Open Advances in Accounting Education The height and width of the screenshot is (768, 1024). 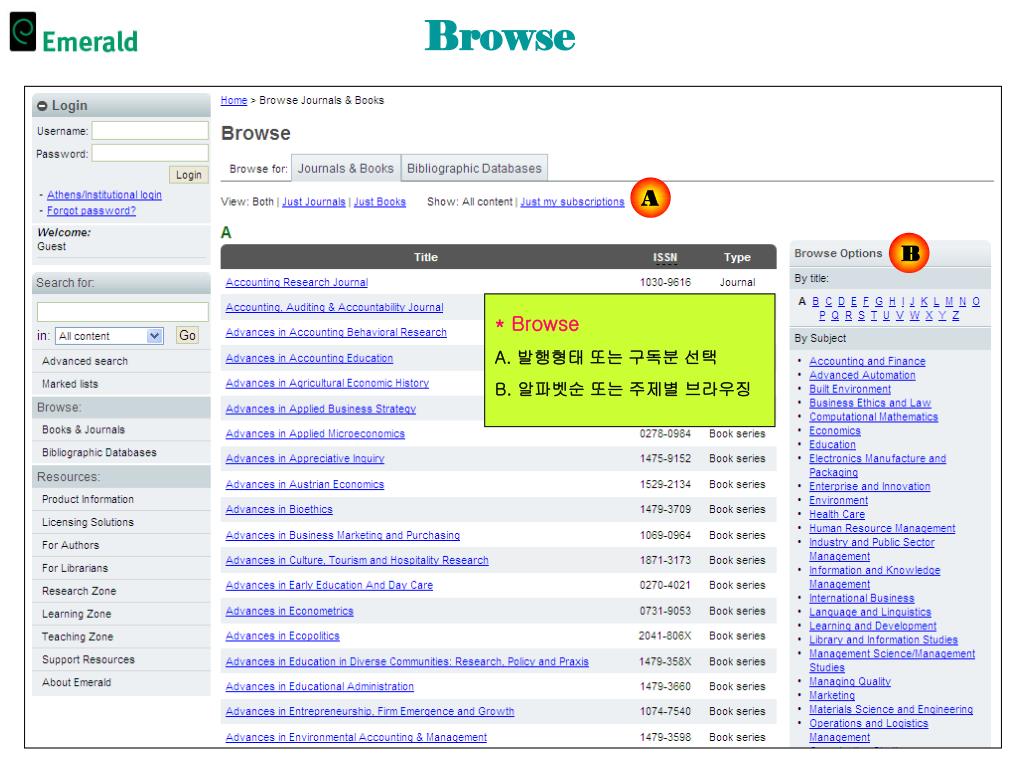coord(310,359)
